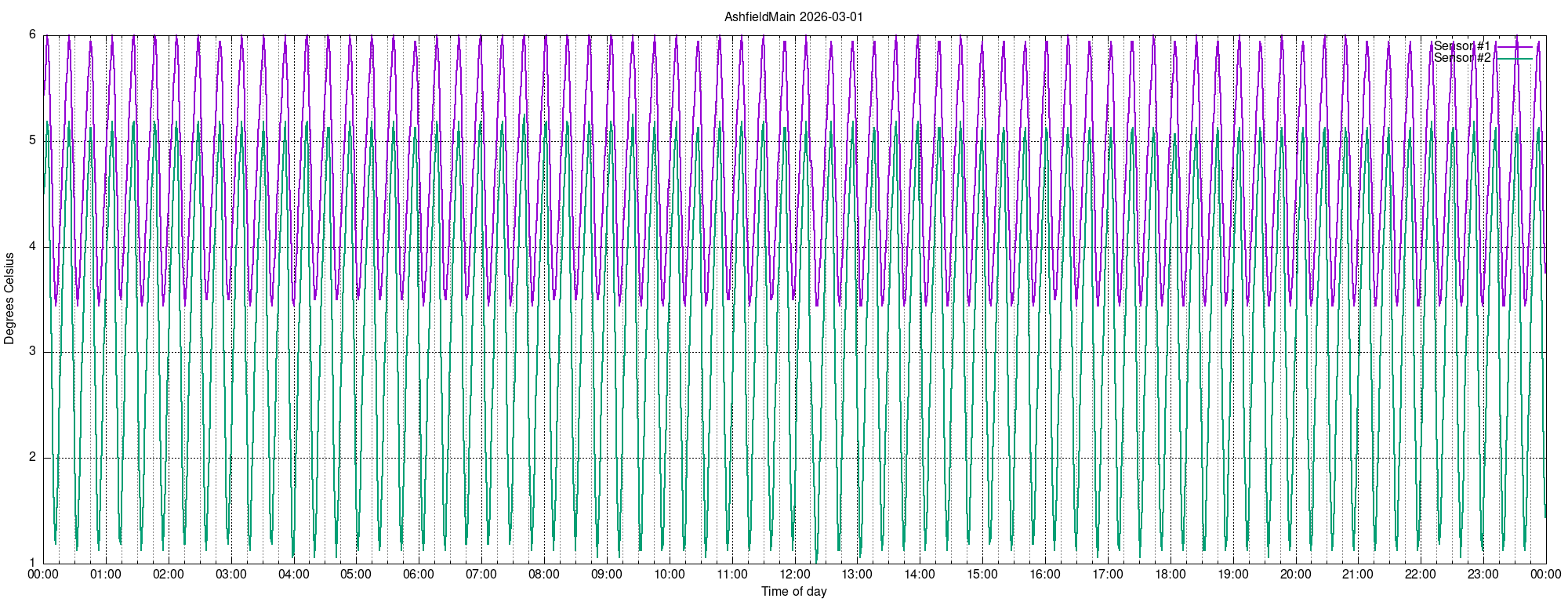The image size is (1568, 602).
Task: Click the 10:00 time tick label
Action: 669,575
